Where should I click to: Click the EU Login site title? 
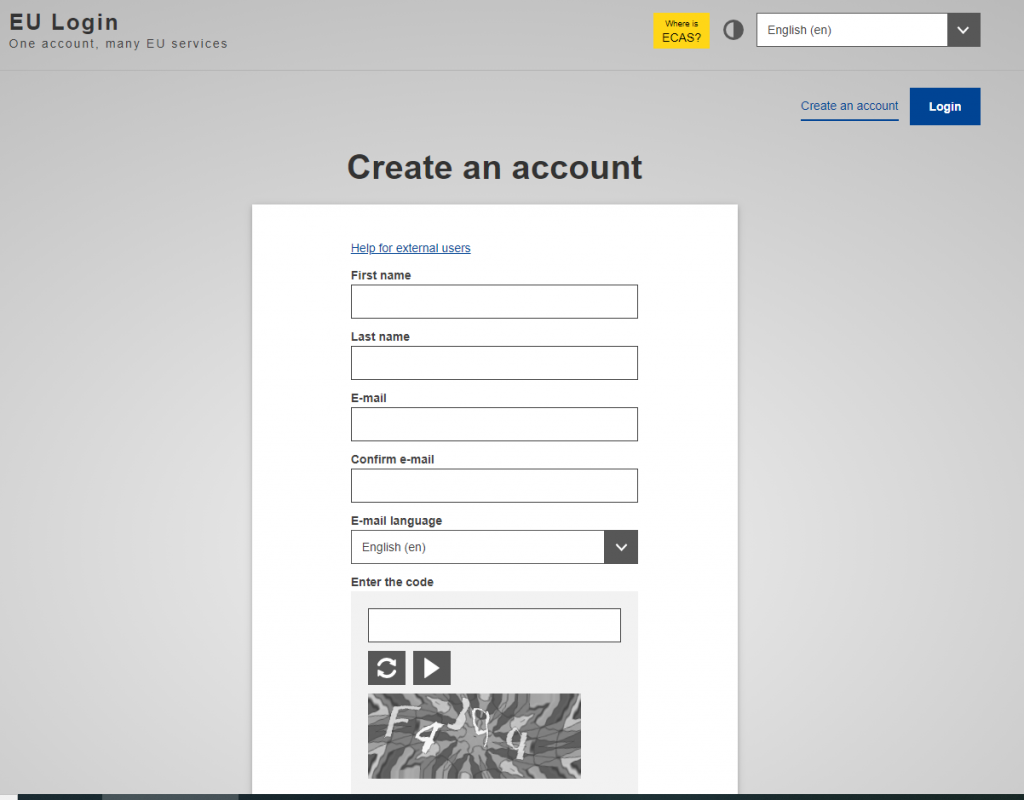(x=64, y=22)
